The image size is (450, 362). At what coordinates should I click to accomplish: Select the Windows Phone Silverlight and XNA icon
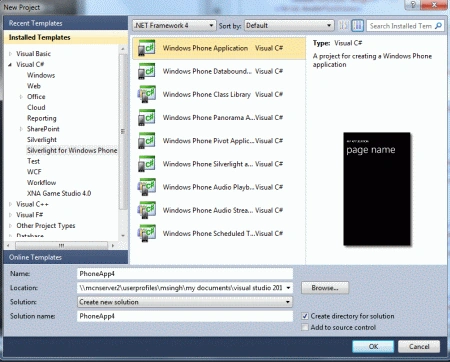point(147,164)
